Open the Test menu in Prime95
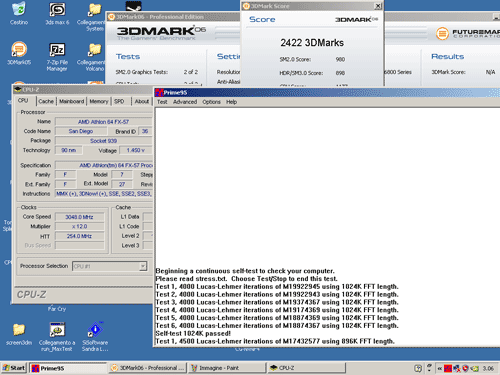 (x=162, y=102)
